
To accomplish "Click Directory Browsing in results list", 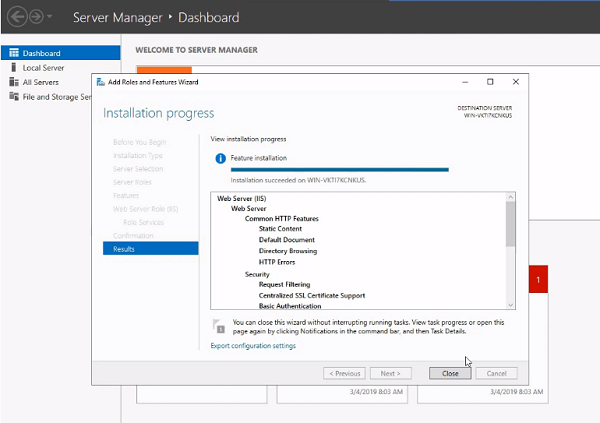I will (x=288, y=251).
